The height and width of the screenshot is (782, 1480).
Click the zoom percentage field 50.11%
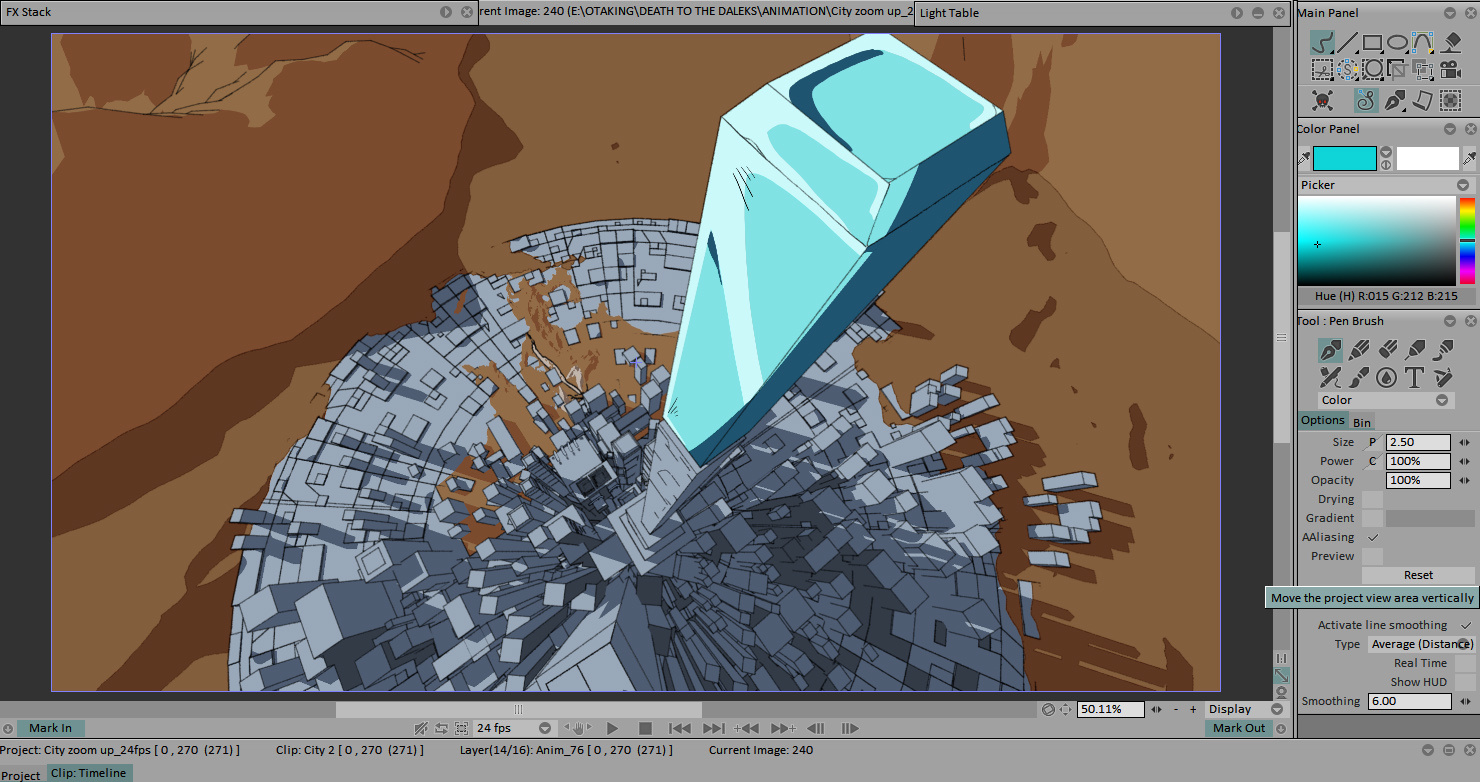coord(1112,709)
